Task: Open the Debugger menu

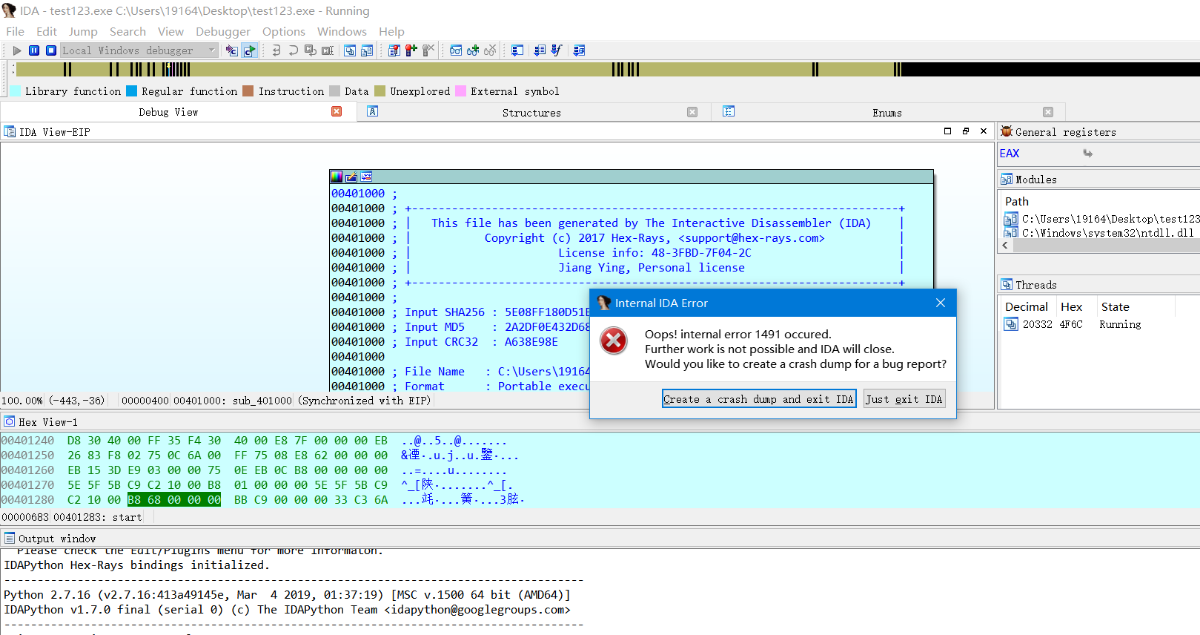Action: [223, 31]
